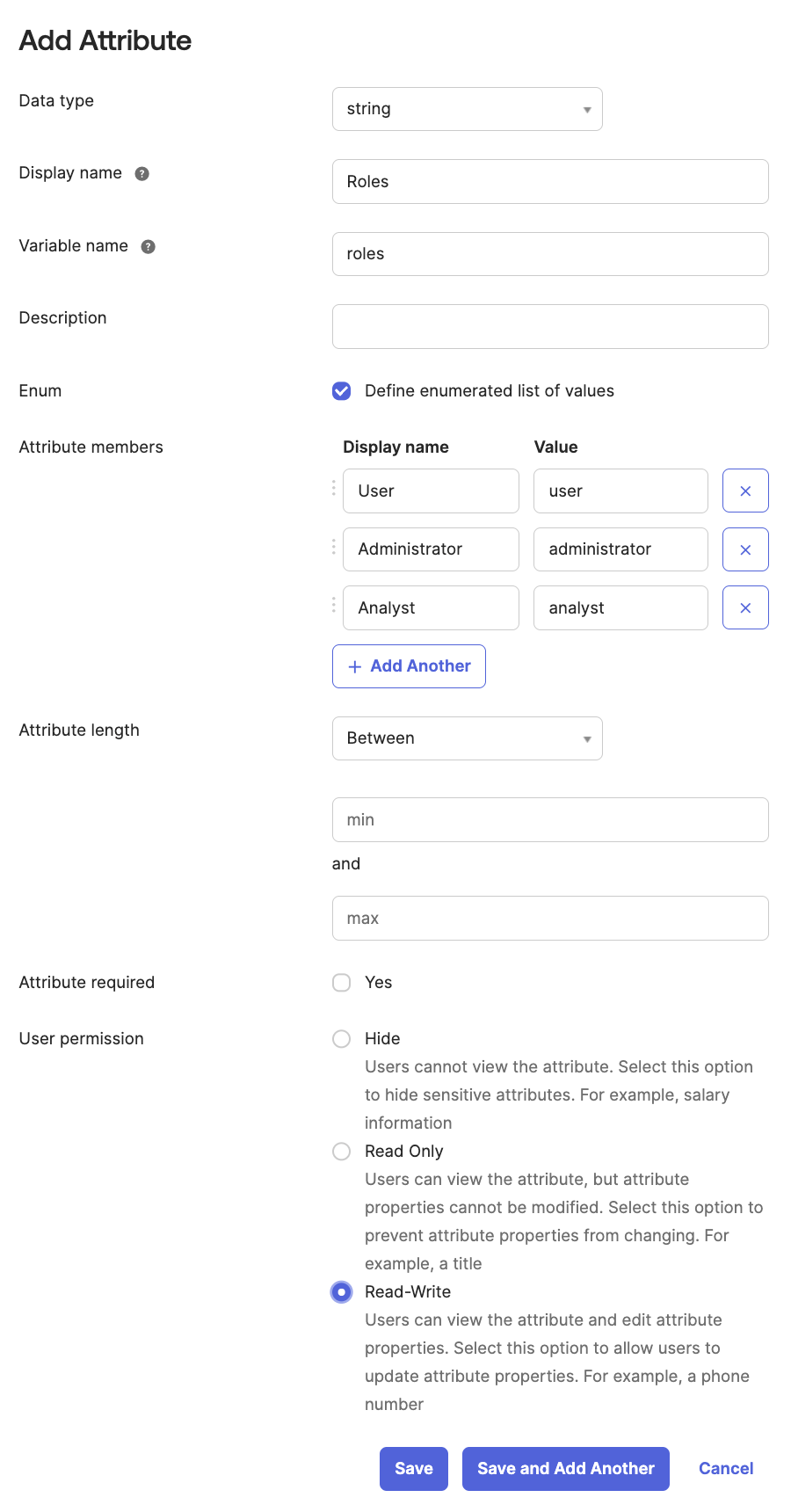Image resolution: width=791 pixels, height=1512 pixels.
Task: Select the Read Only permission
Action: click(341, 1151)
